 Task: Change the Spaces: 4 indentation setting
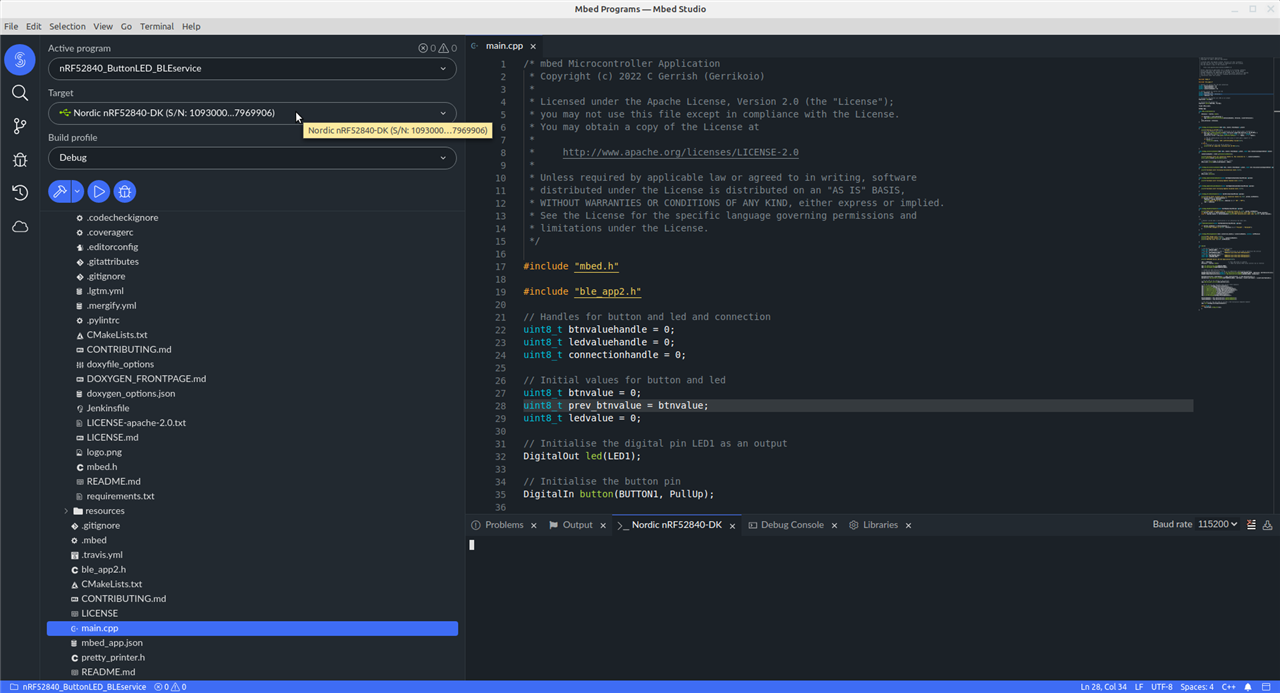tap(1197, 687)
